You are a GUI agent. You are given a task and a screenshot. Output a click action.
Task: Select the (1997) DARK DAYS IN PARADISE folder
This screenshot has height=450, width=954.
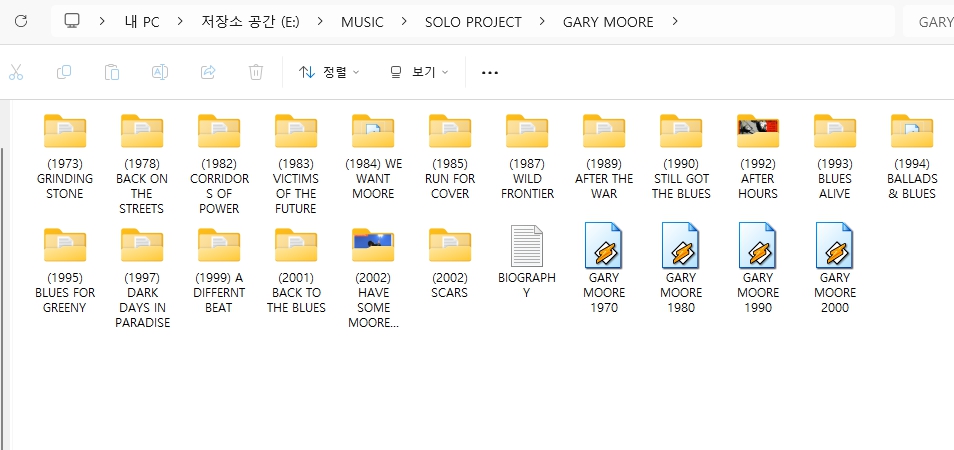click(x=142, y=278)
